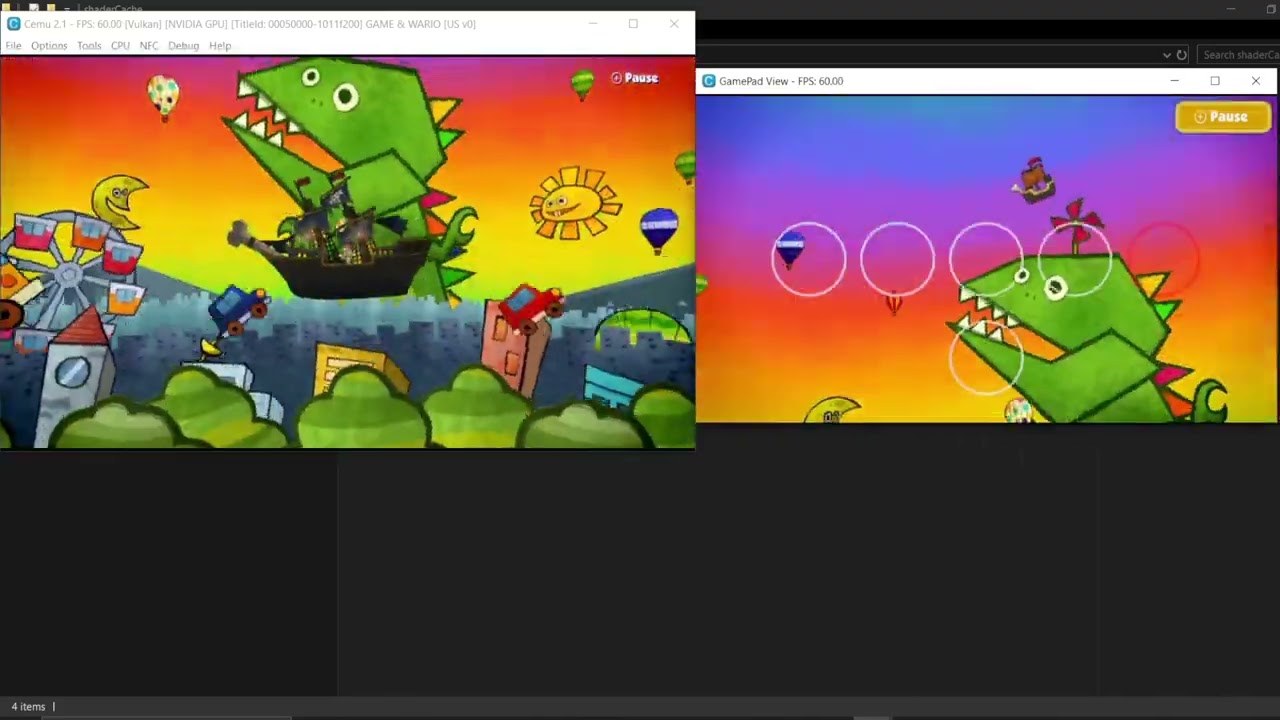
Task: Click the '4 items' status bar text
Action: pyautogui.click(x=28, y=707)
